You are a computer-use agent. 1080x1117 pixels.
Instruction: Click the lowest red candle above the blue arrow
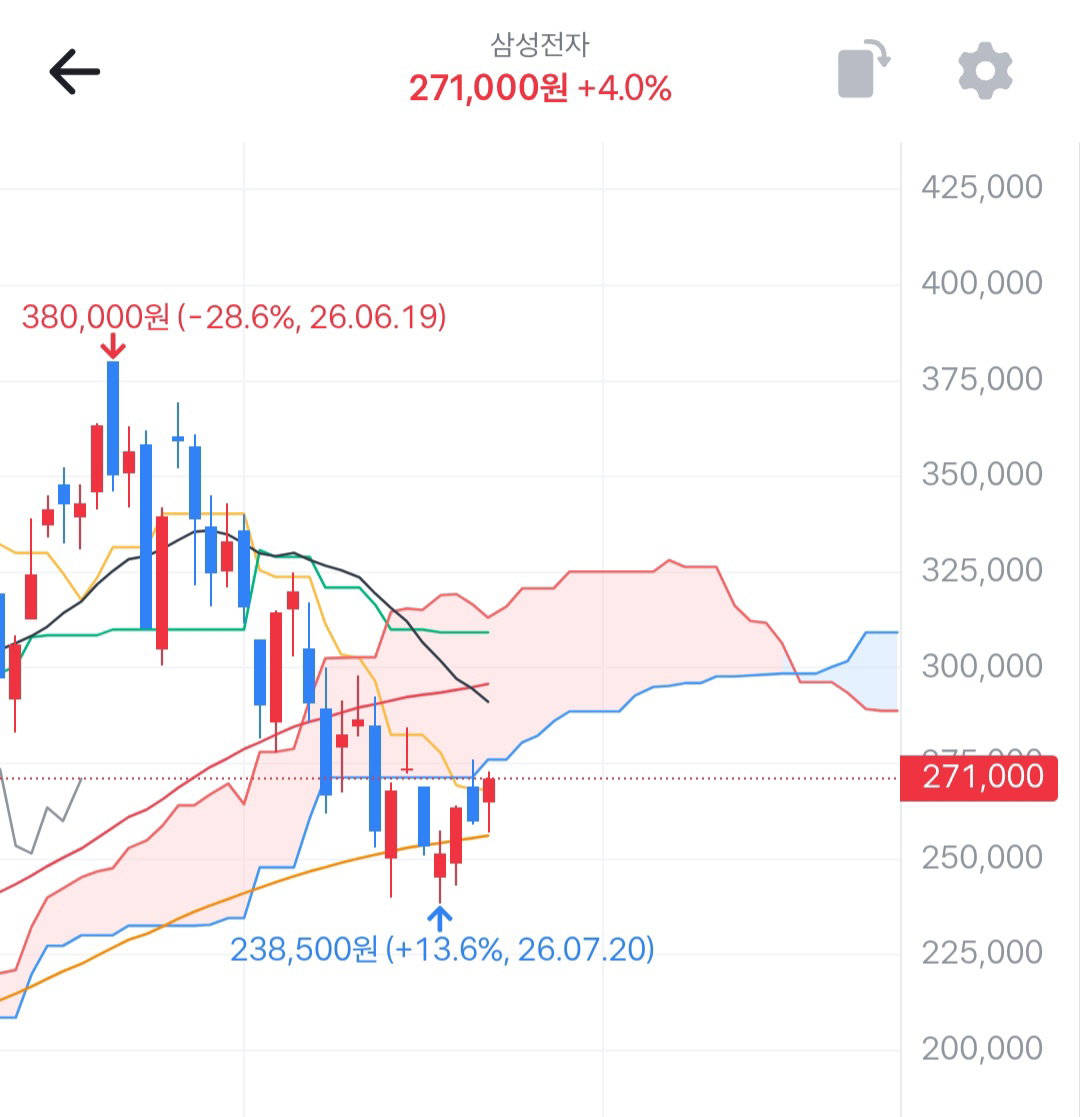[440, 866]
